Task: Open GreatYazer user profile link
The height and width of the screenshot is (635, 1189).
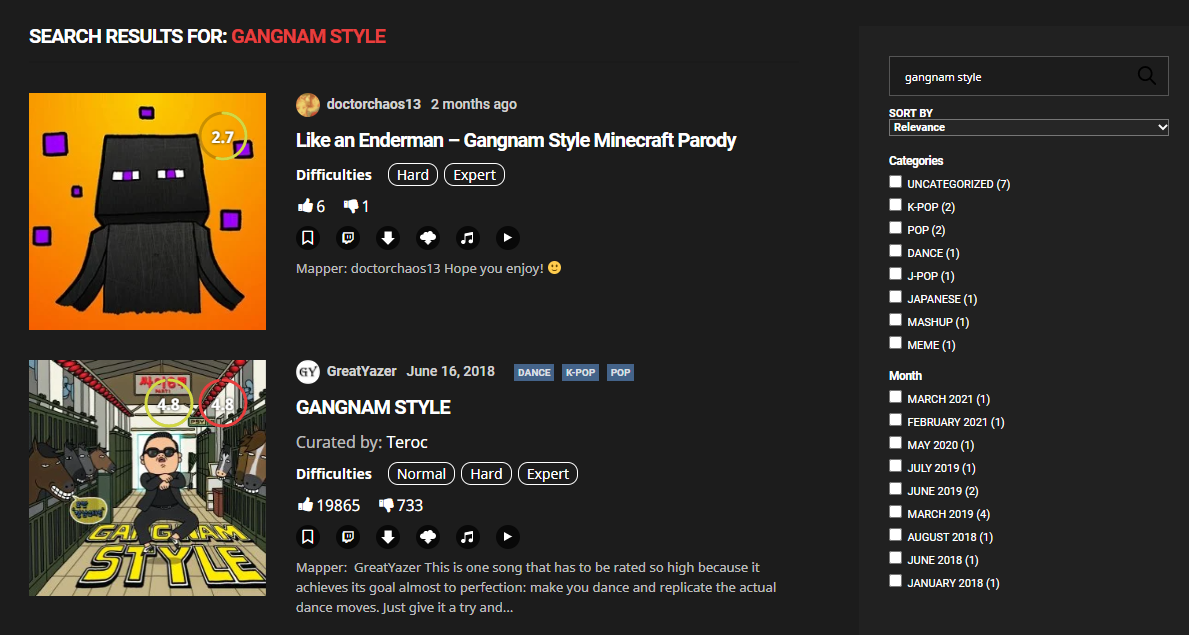Action: point(361,371)
